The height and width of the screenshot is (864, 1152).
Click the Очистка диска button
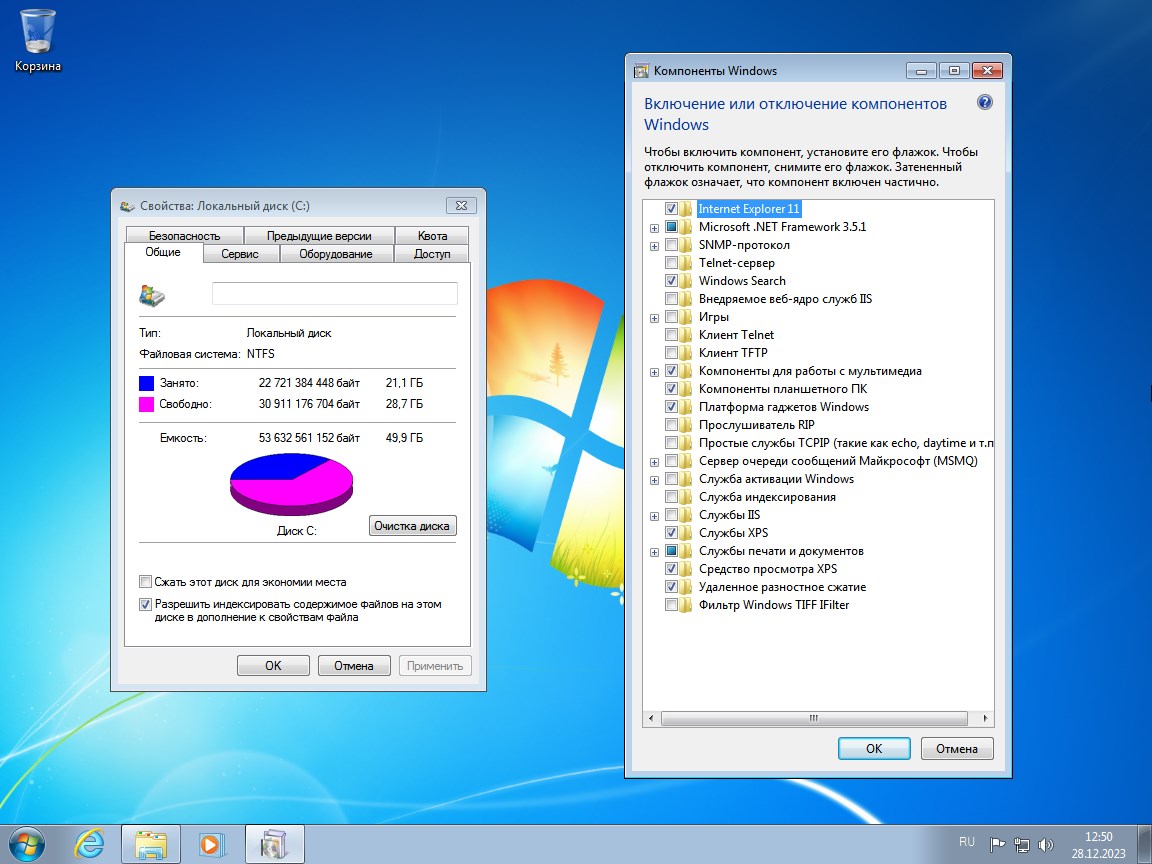(x=412, y=526)
